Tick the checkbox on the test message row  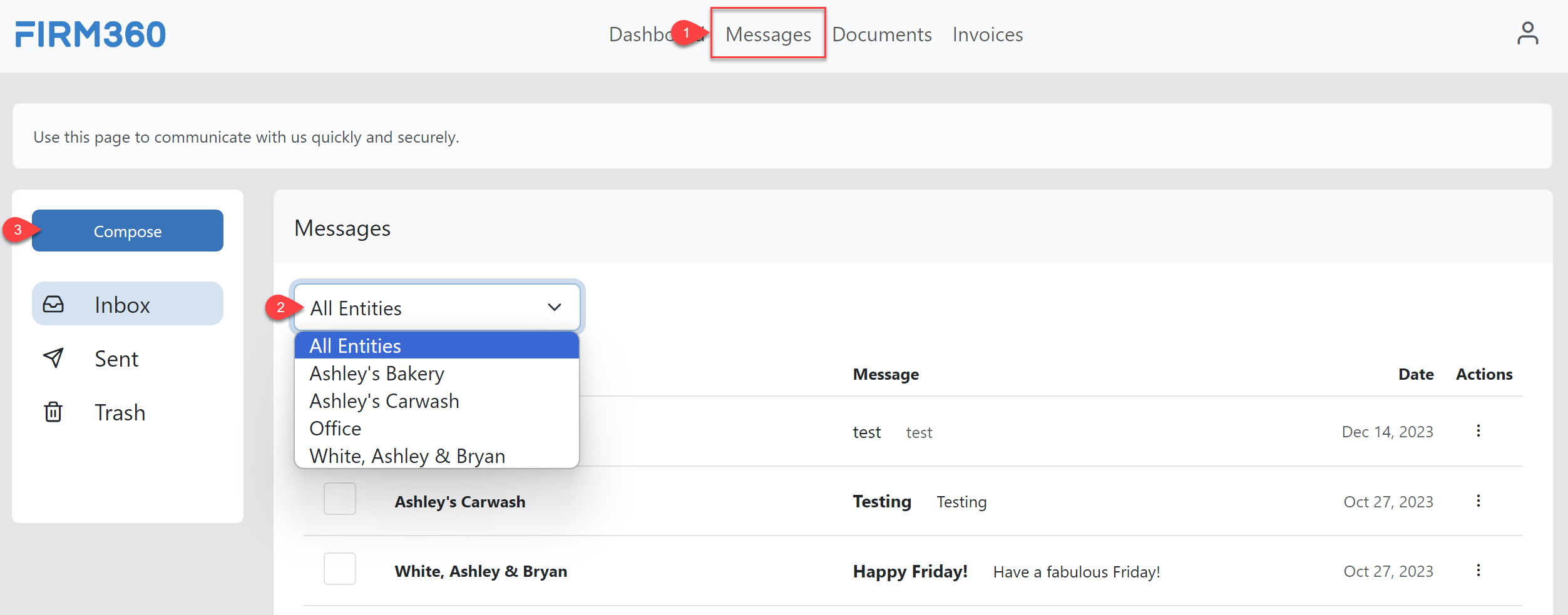[x=339, y=431]
